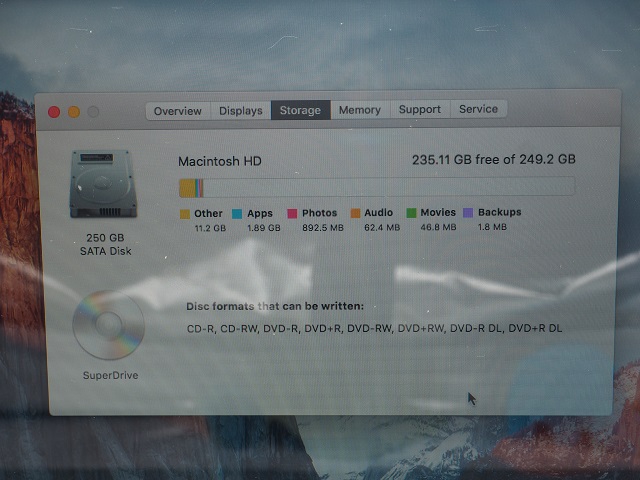Click the pink Photos color swatch

(x=292, y=213)
